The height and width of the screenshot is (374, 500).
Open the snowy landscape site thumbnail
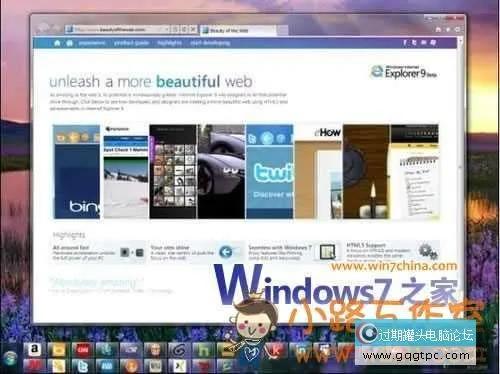tap(125, 172)
